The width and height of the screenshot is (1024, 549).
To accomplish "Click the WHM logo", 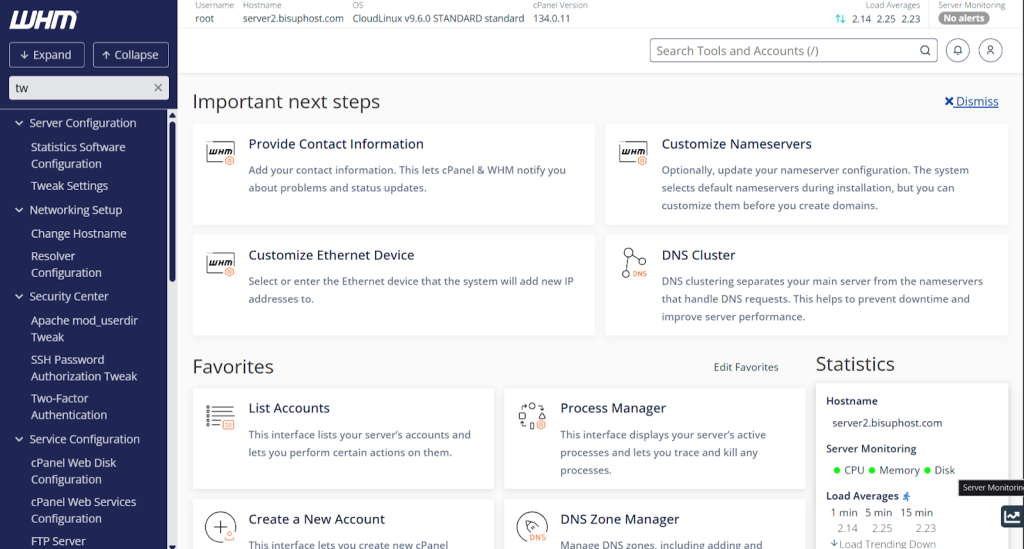I will coord(44,20).
